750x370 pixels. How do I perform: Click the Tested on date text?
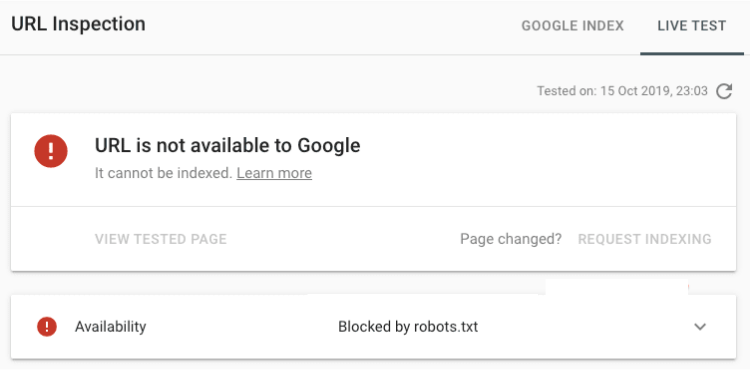tap(622, 91)
